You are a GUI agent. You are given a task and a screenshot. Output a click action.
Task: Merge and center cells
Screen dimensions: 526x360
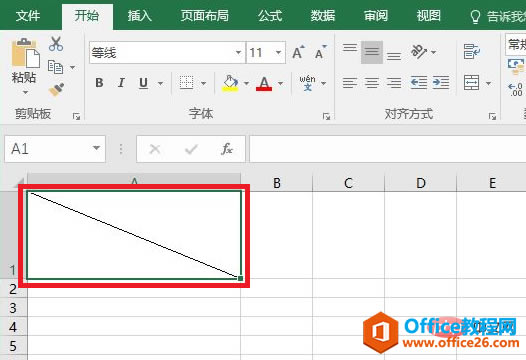[x=471, y=83]
